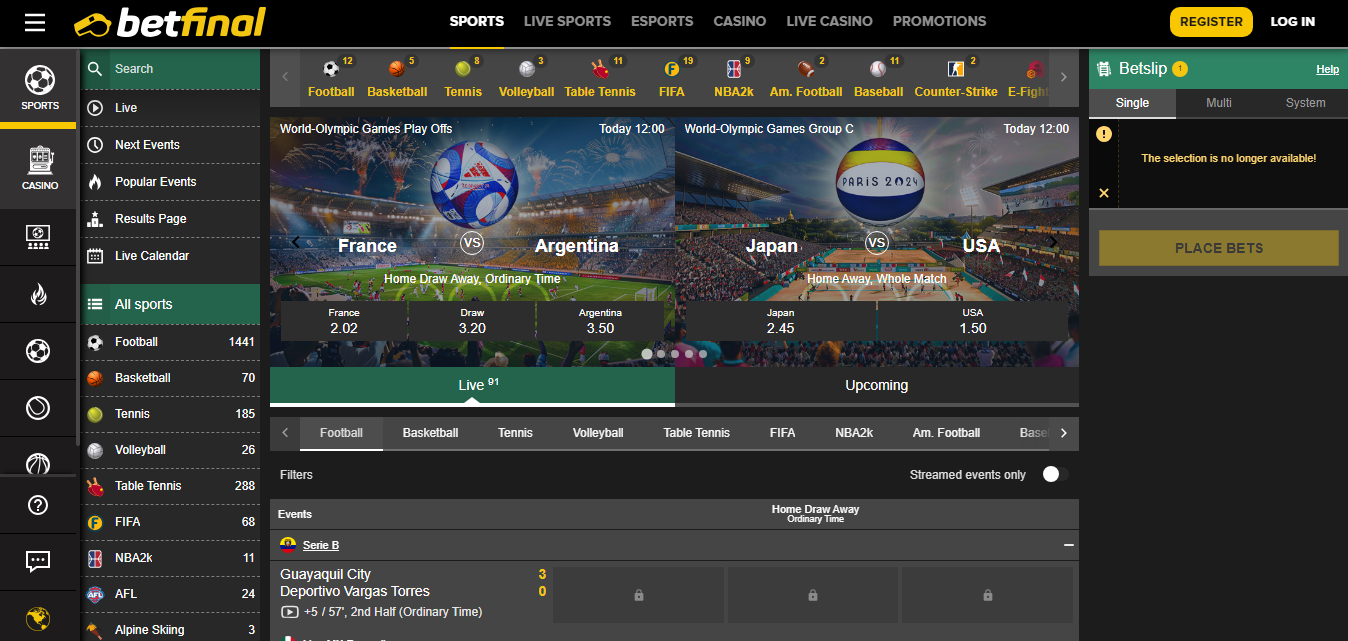Image resolution: width=1348 pixels, height=641 pixels.
Task: Select the NBA2k icon in sports carousel
Action: [734, 69]
